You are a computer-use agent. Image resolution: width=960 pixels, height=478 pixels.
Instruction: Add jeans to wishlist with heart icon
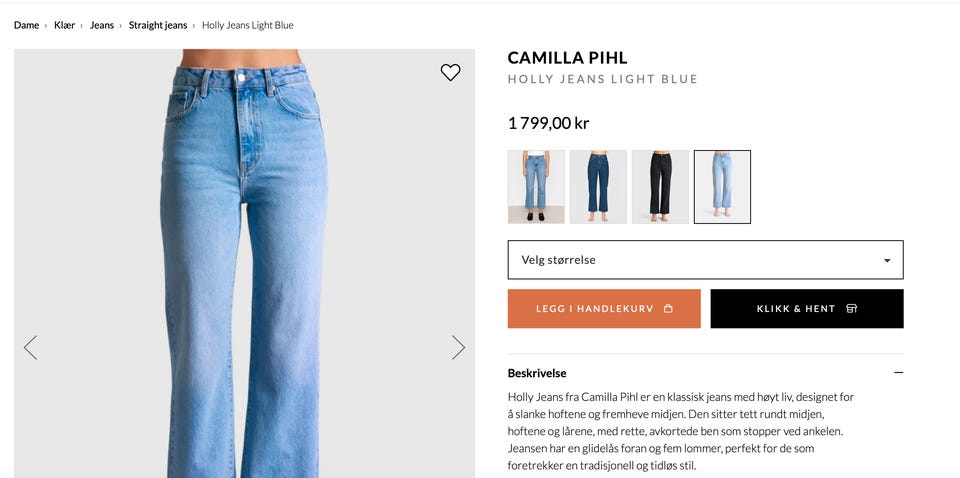pyautogui.click(x=450, y=72)
